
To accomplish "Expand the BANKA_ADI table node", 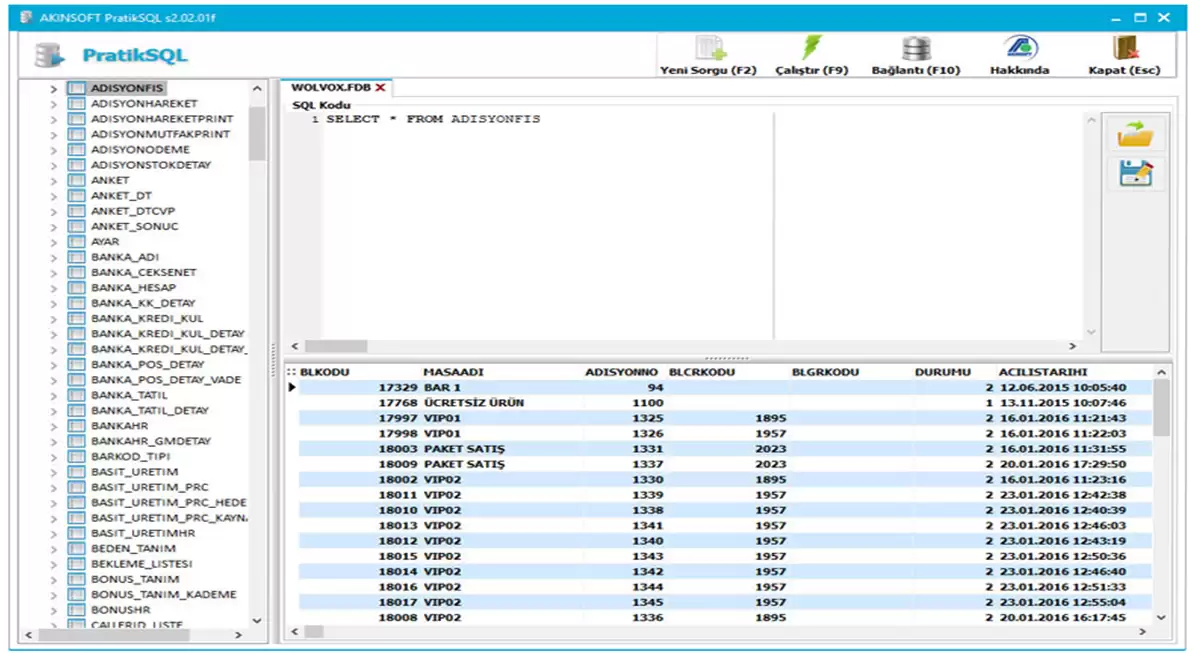I will click(54, 257).
